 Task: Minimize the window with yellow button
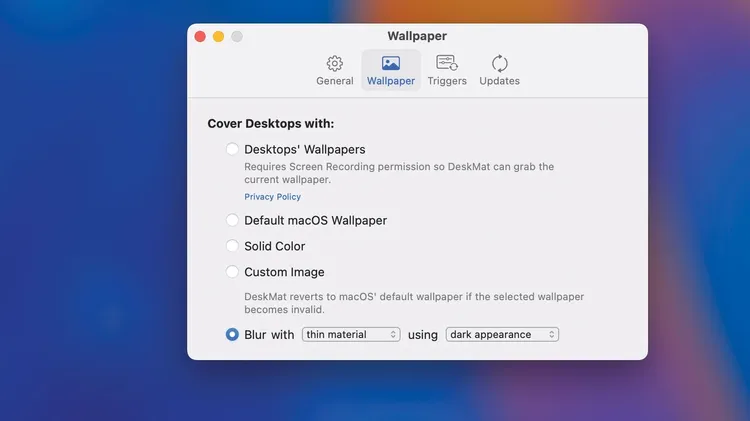[x=219, y=36]
